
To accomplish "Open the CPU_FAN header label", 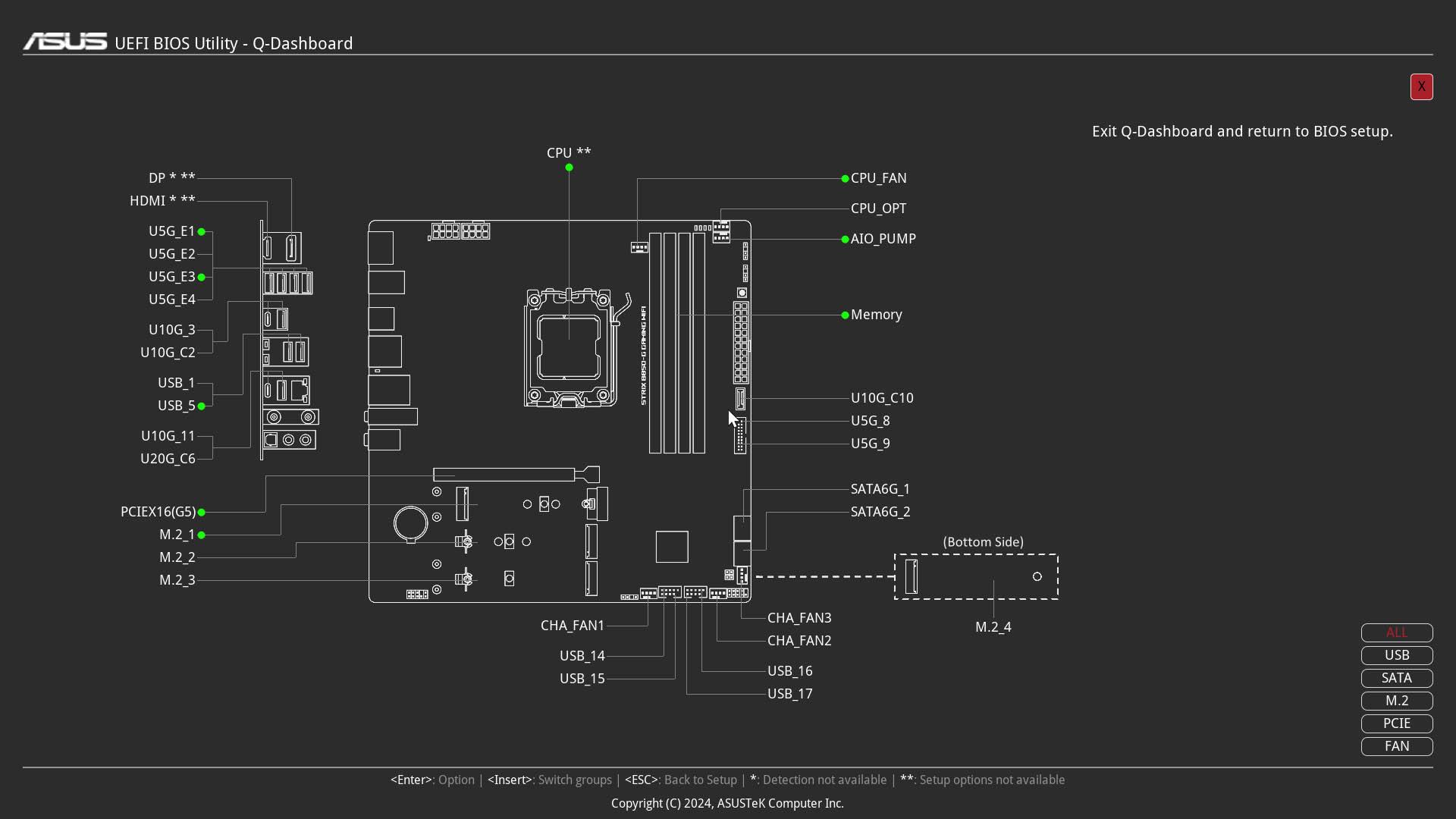I will [x=878, y=178].
